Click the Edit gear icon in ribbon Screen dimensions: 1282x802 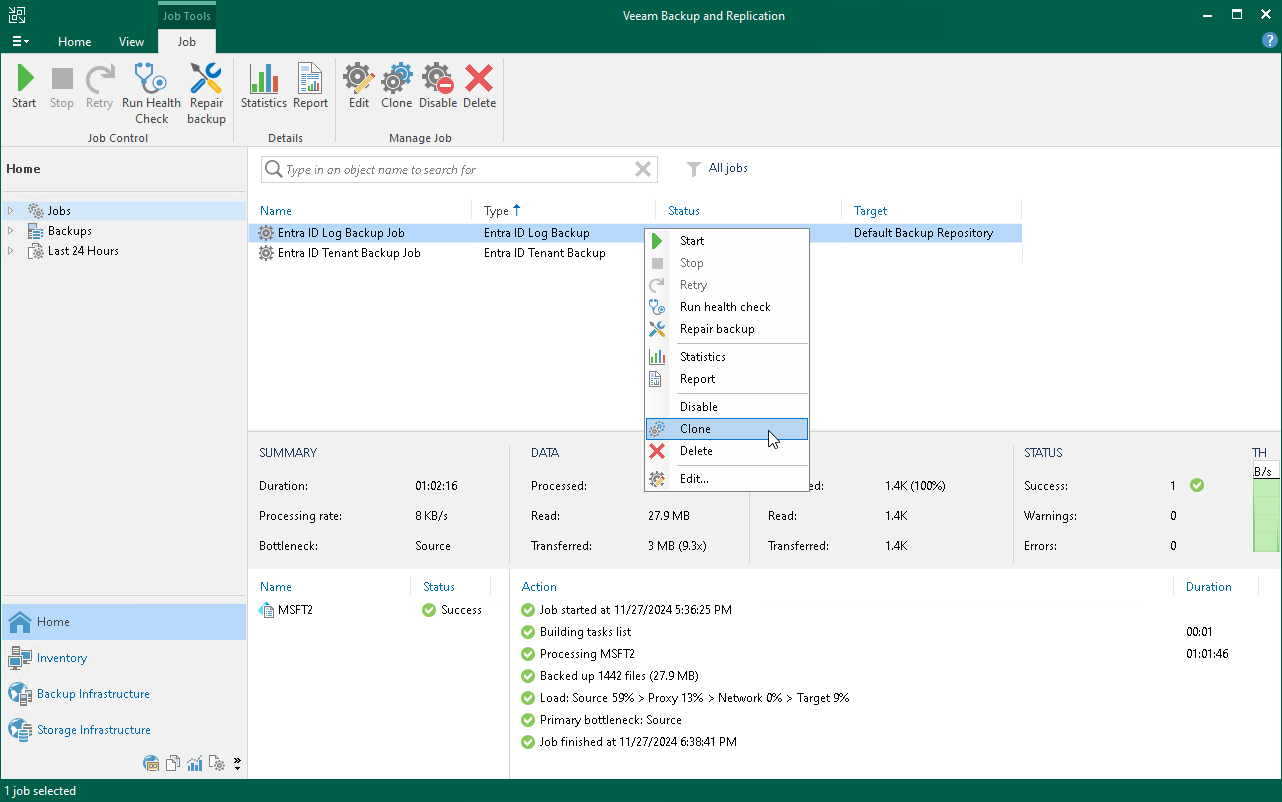pos(359,78)
